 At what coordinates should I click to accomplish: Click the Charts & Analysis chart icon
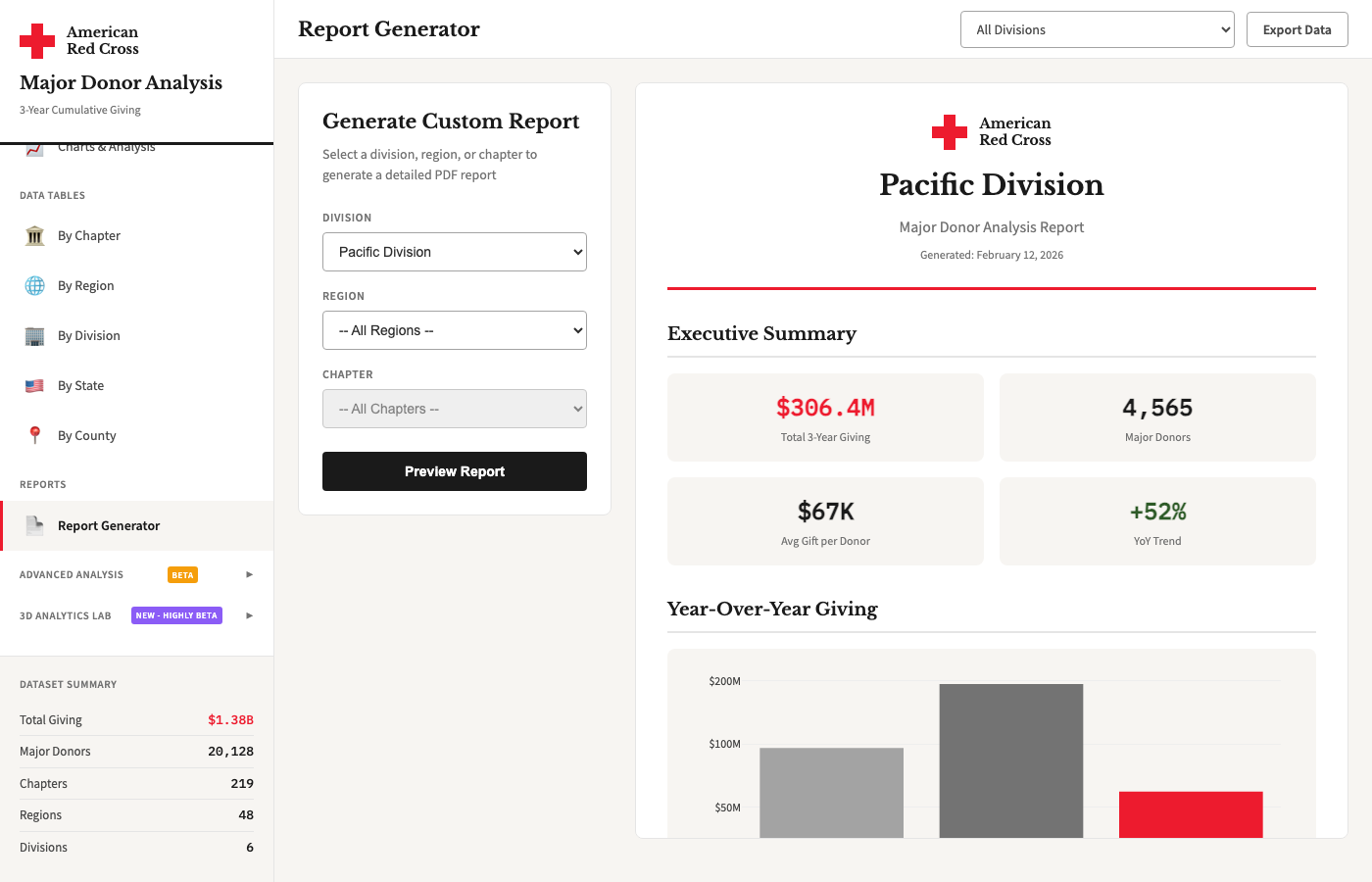tap(35, 150)
